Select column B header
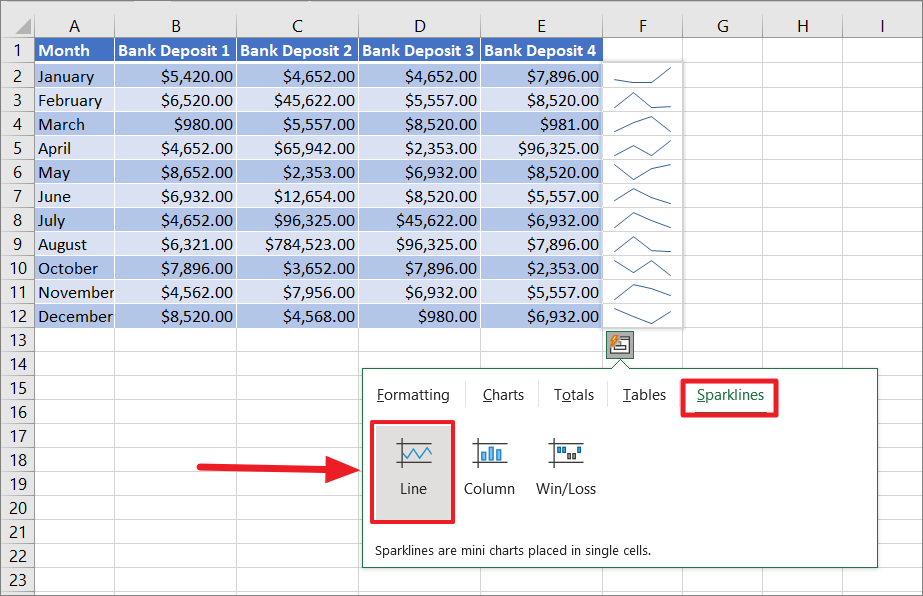Screen dimensions: 923x596 [175, 26]
